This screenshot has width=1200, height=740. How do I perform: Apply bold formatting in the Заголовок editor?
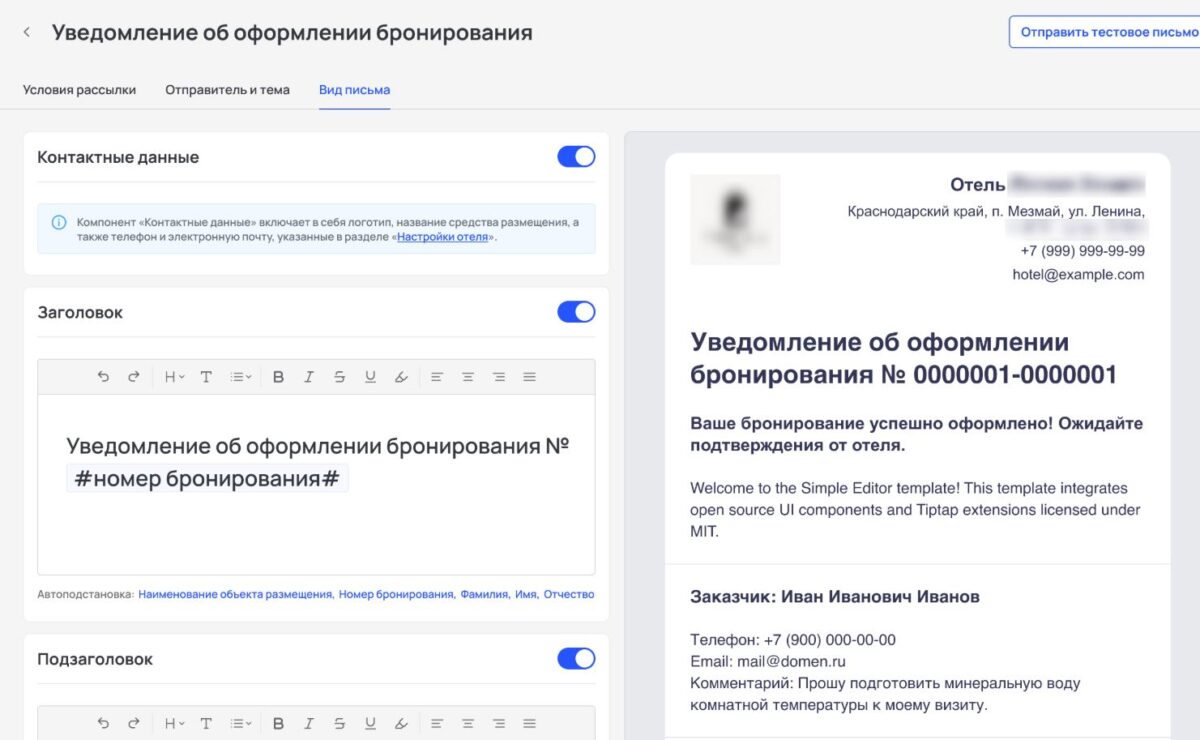point(278,377)
